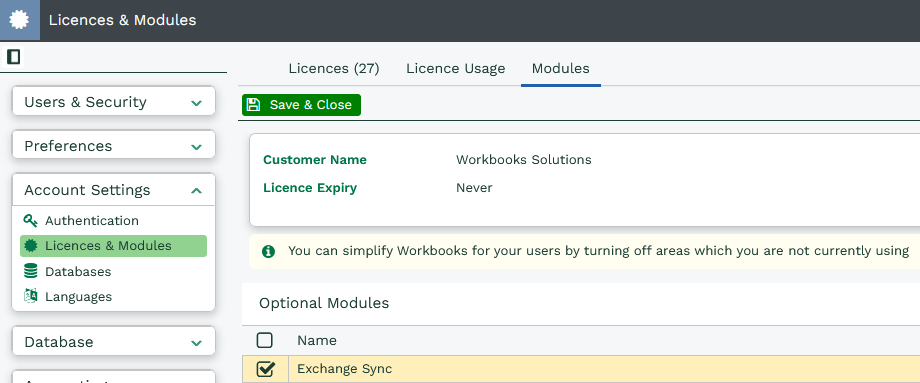The width and height of the screenshot is (920, 383).
Task: Toggle the sidebar panel icon
Action: [13, 57]
